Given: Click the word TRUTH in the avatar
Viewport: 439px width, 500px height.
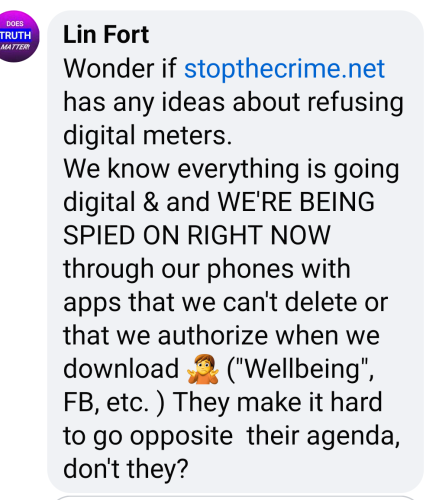Looking at the screenshot, I should point(15,35).
